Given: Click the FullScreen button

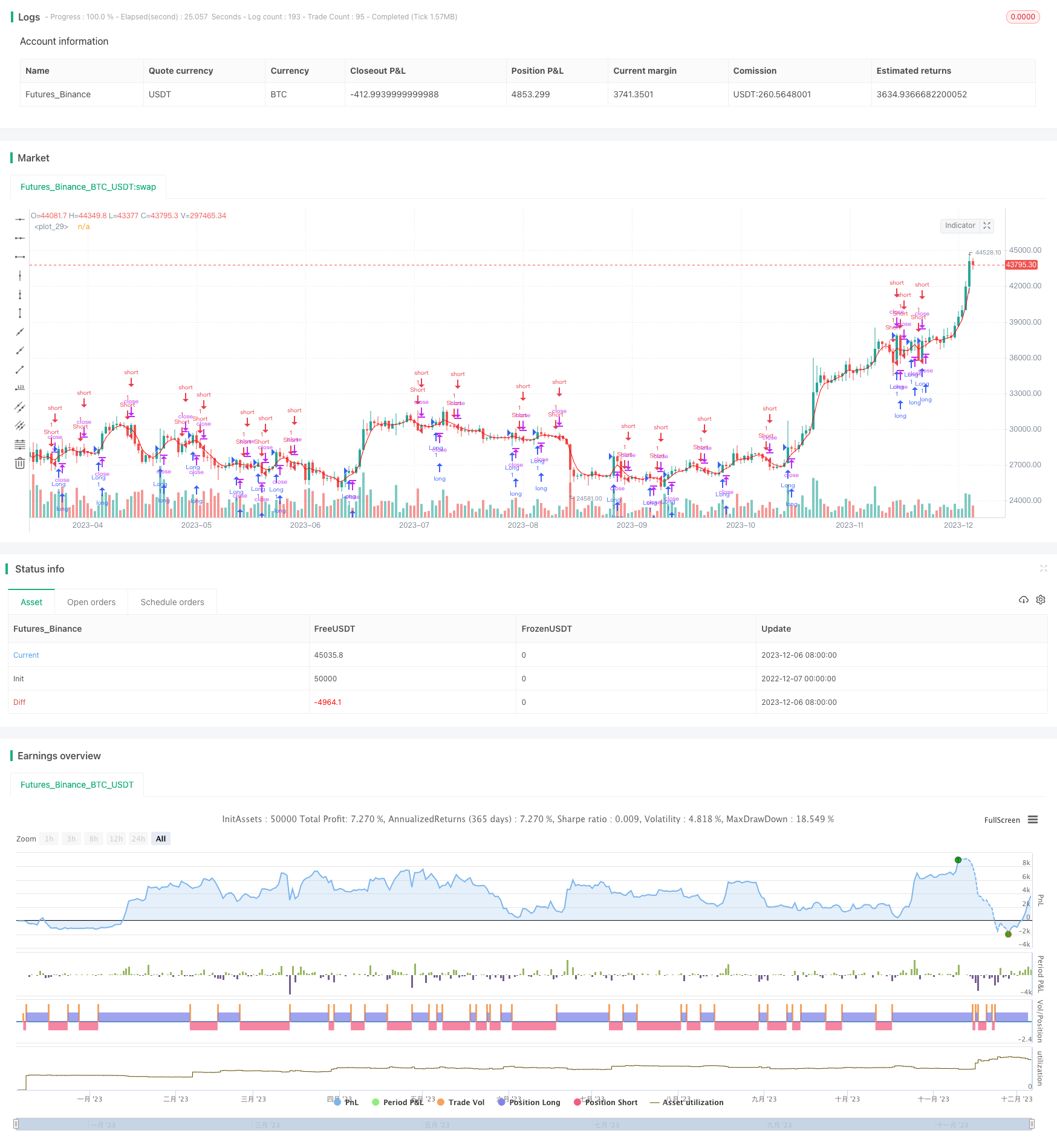Looking at the screenshot, I should 1002,820.
